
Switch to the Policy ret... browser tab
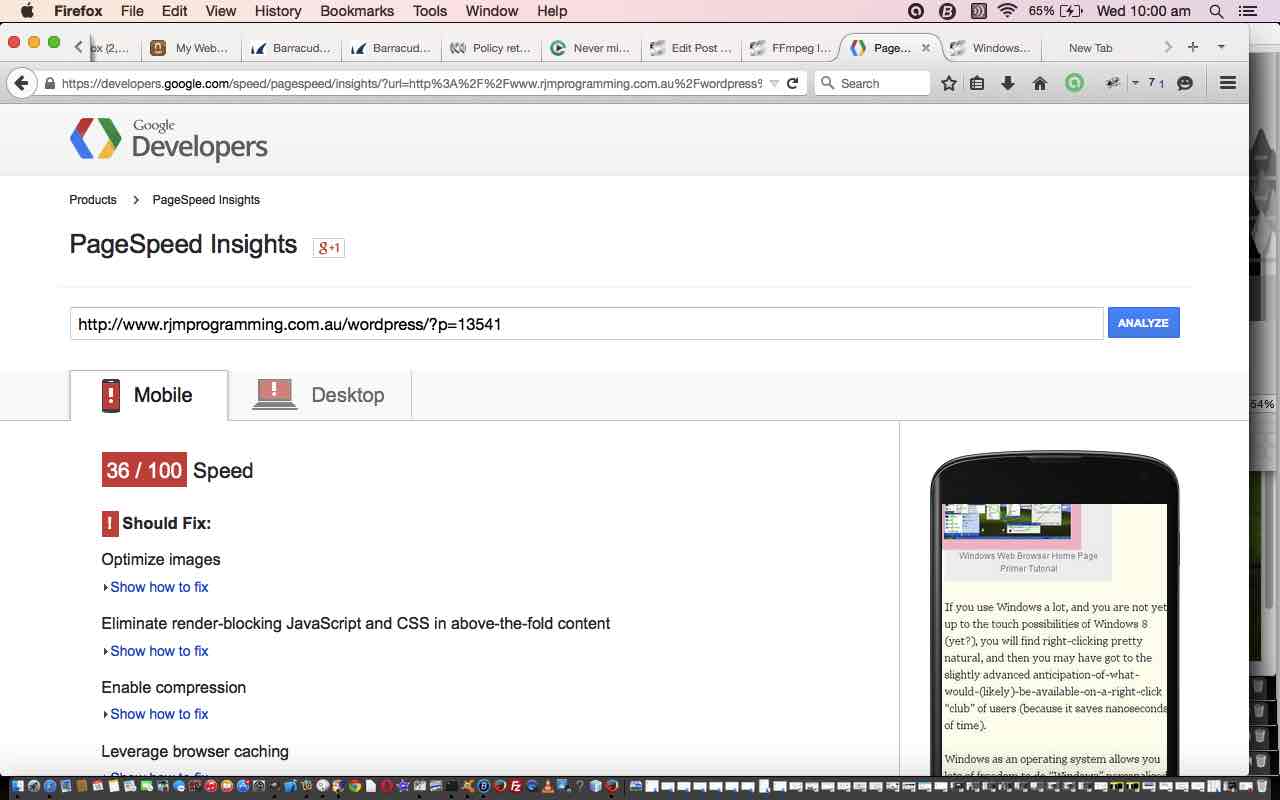[x=491, y=48]
